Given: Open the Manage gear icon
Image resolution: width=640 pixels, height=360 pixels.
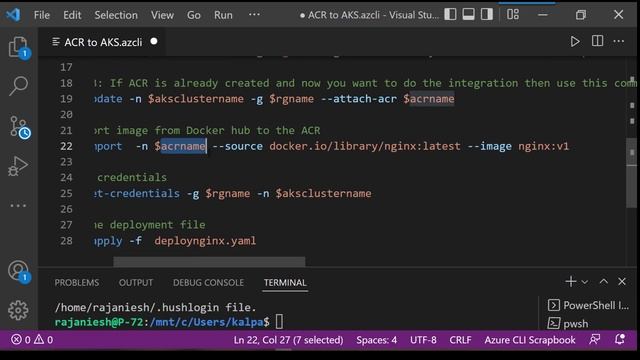Looking at the screenshot, I should 18,310.
